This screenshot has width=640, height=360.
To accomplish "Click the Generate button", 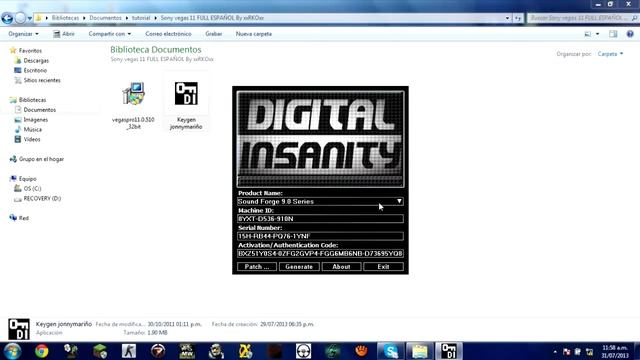I will click(299, 267).
